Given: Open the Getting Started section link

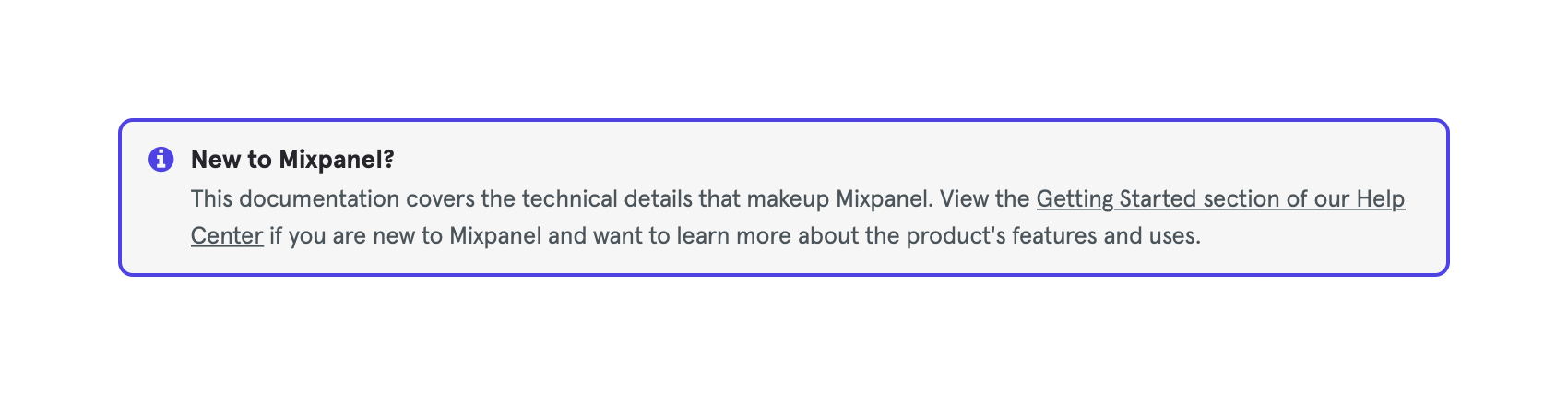Looking at the screenshot, I should pos(1219,199).
